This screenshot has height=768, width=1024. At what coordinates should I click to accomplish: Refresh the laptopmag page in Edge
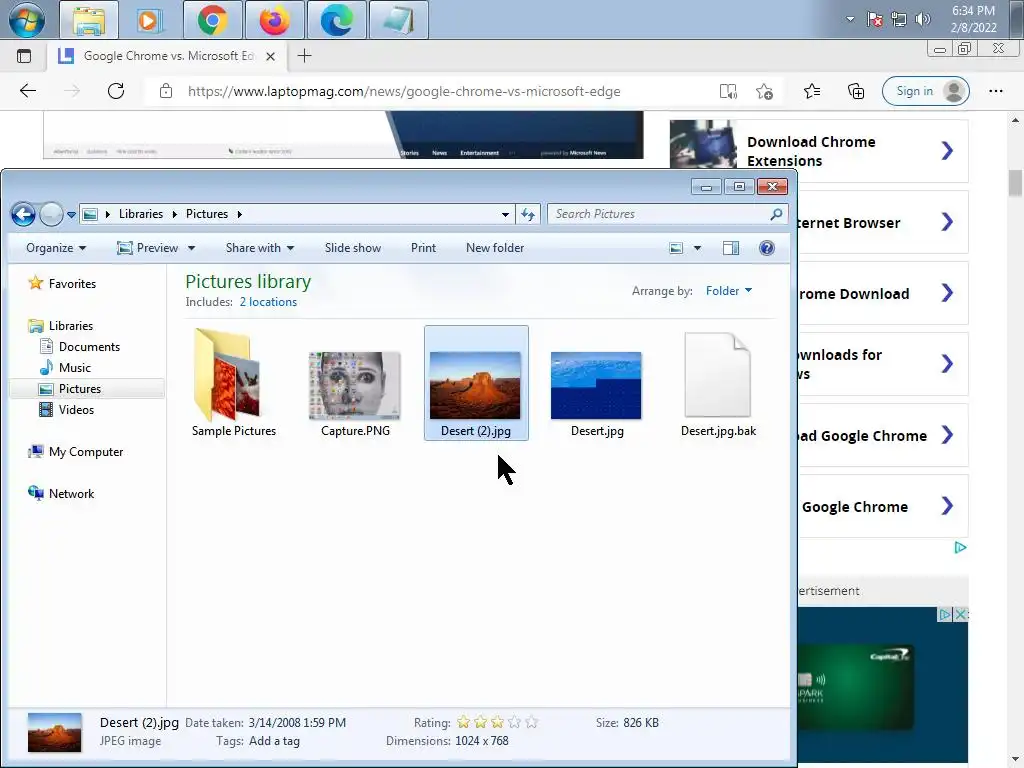coord(116,91)
